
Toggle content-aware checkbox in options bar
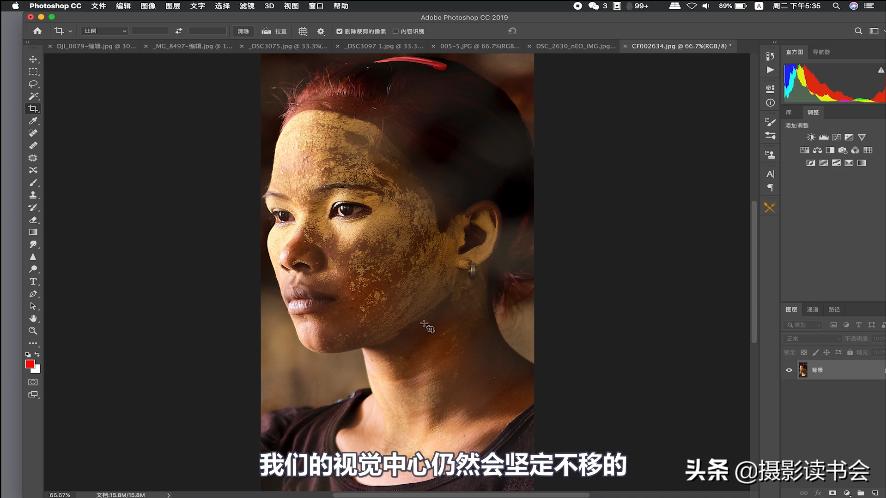(396, 32)
